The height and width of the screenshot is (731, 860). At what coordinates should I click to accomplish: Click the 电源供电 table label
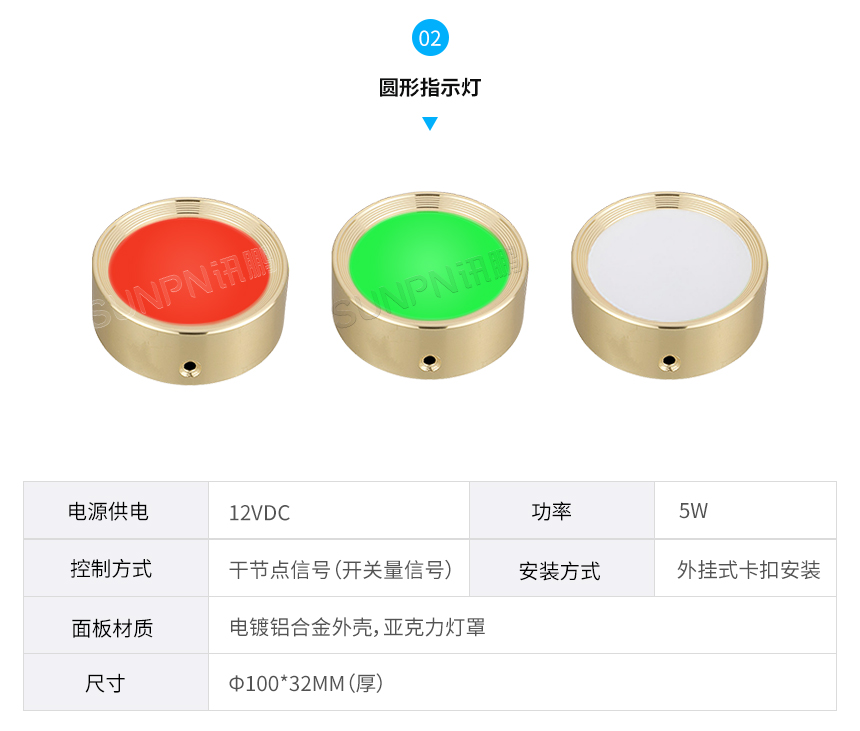(109, 511)
